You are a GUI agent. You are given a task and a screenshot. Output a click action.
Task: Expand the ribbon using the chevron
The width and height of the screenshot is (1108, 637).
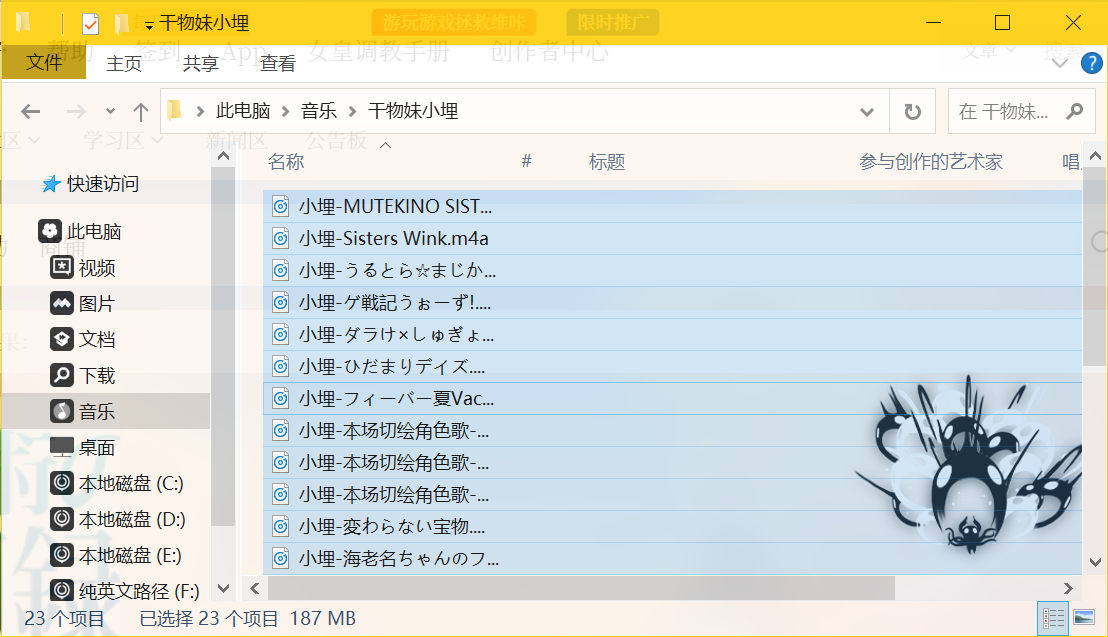point(1061,64)
